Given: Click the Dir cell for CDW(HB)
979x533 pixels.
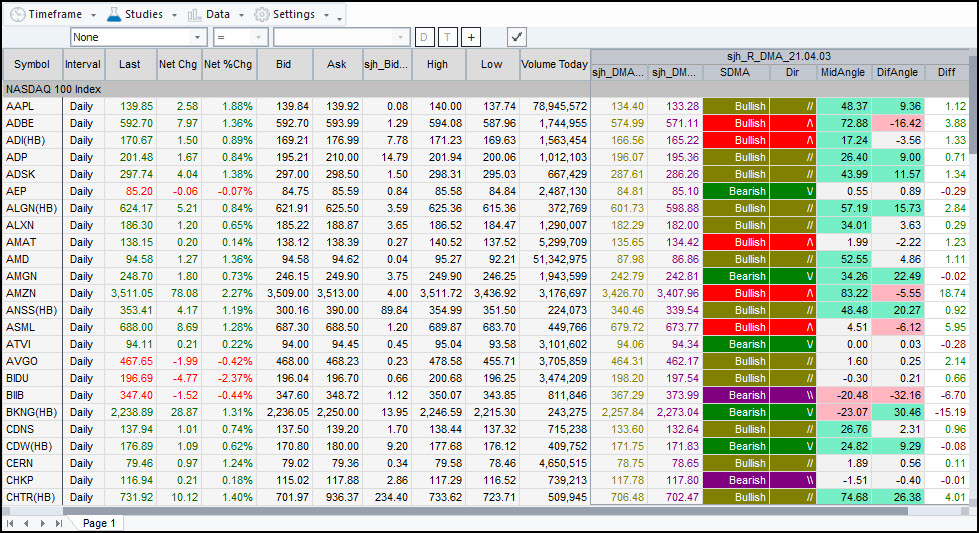Looking at the screenshot, I should [793, 446].
